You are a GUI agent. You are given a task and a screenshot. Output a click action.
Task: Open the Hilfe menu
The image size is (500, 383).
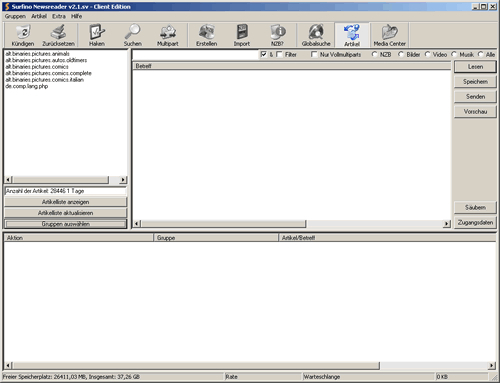pyautogui.click(x=76, y=16)
